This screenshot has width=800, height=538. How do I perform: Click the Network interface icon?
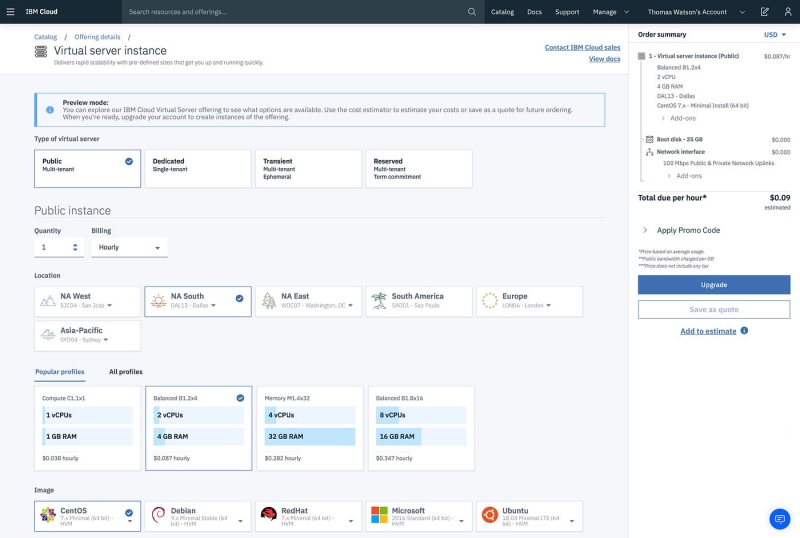click(649, 152)
